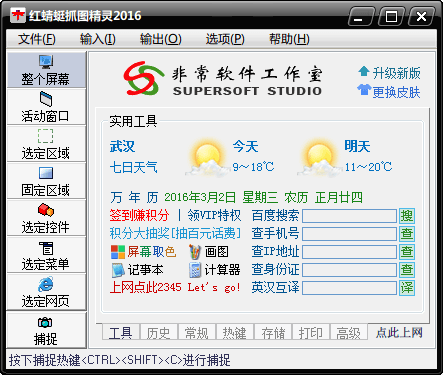Click the 译 button for 英汉互译
Image resolution: width=443 pixels, height=375 pixels.
click(407, 288)
